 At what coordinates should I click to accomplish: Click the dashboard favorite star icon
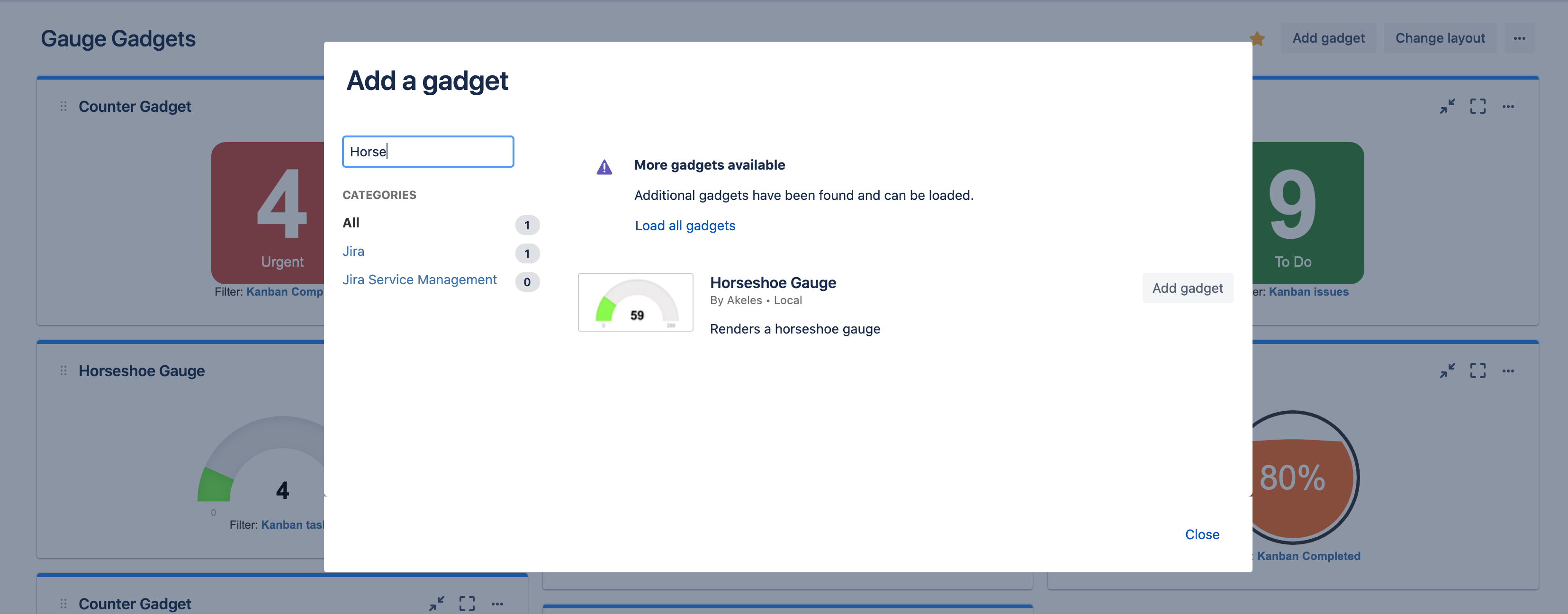1257,39
